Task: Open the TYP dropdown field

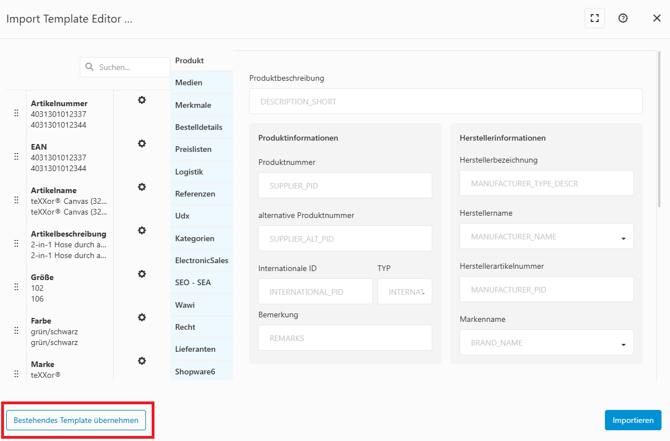Action: point(405,292)
